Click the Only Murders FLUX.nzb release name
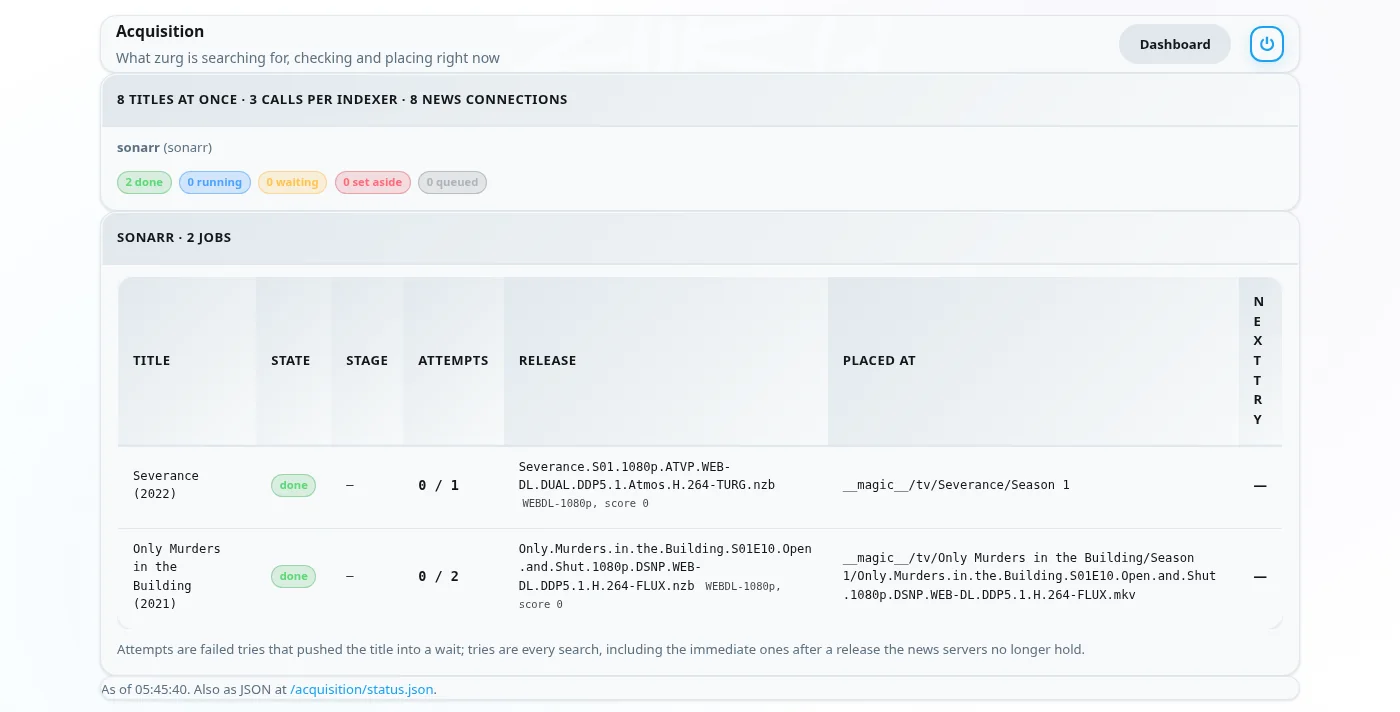This screenshot has height=712, width=1400. coord(665,567)
